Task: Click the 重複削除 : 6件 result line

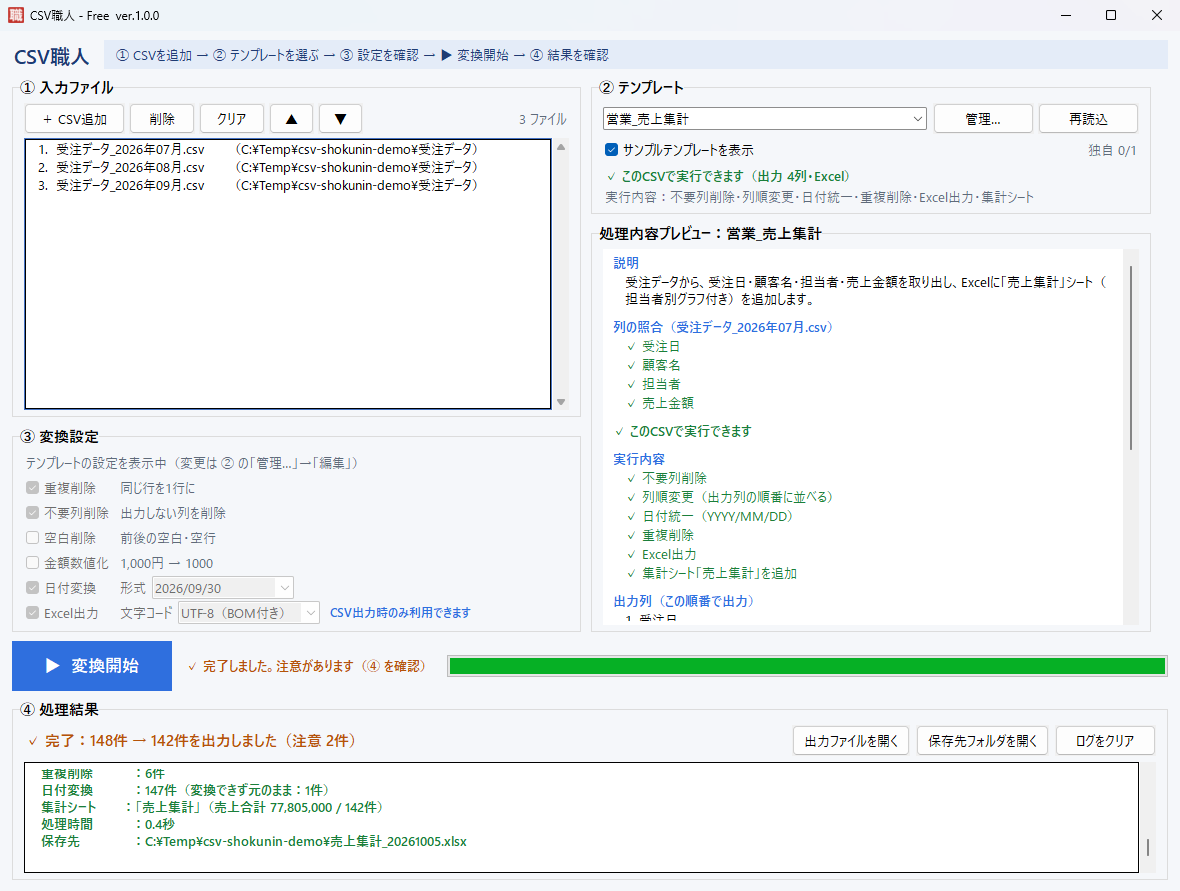Action: [x=103, y=774]
